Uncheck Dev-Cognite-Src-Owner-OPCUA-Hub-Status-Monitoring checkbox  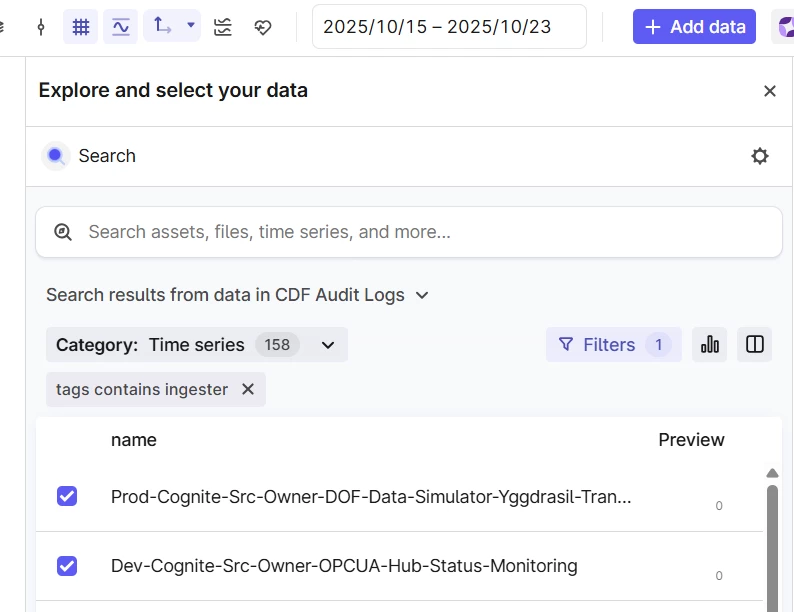(67, 566)
